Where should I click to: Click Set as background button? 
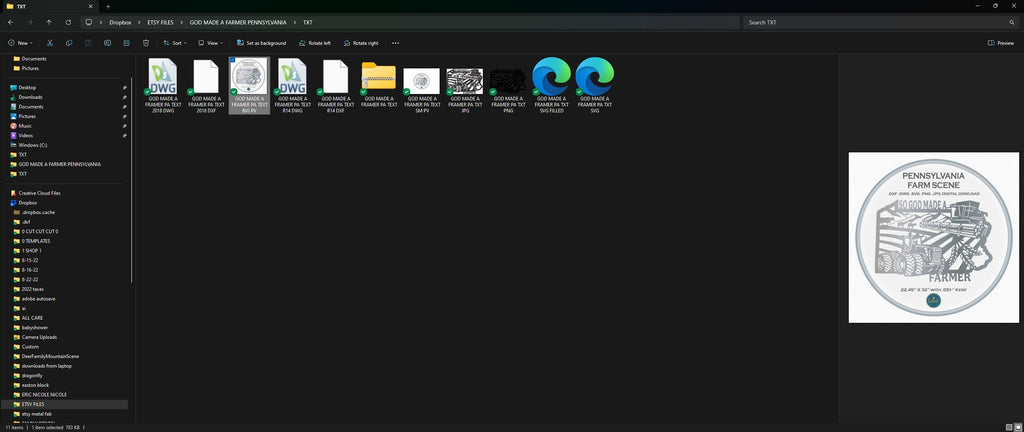tap(261, 43)
